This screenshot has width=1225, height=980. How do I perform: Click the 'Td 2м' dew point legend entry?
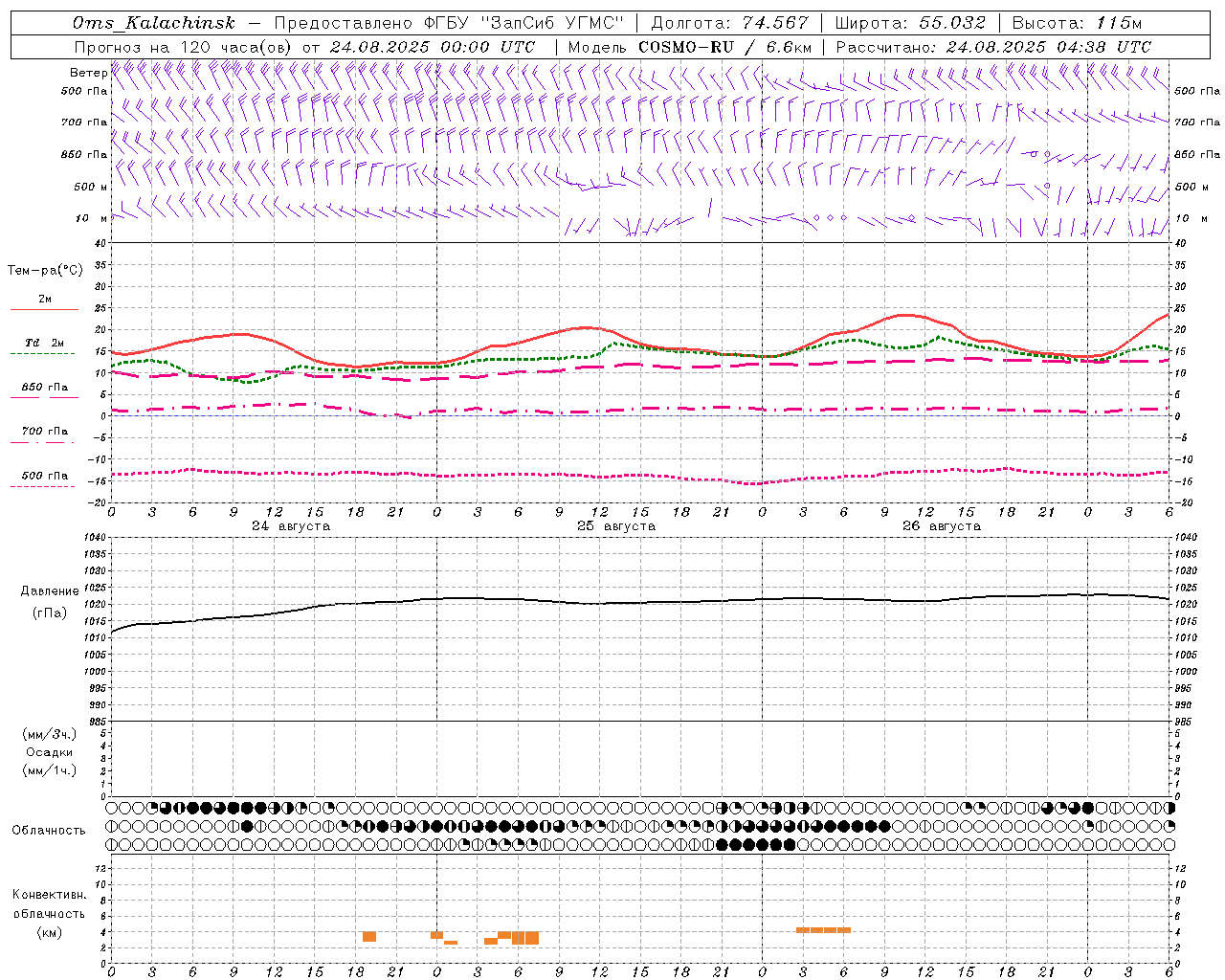pos(45,343)
